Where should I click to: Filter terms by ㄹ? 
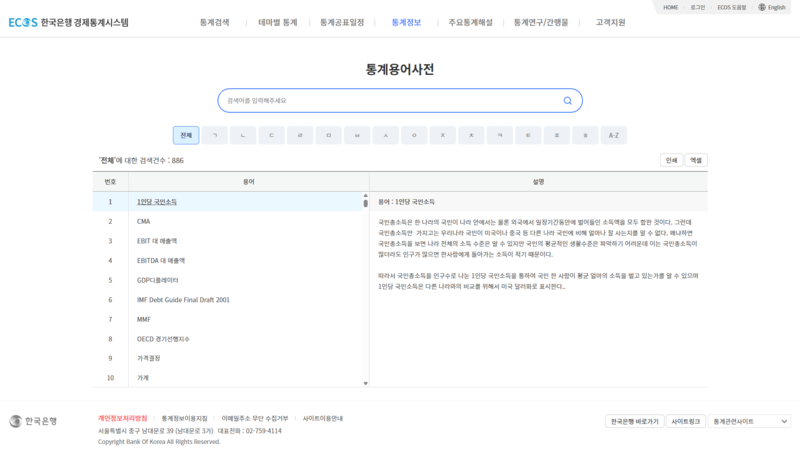(300, 135)
